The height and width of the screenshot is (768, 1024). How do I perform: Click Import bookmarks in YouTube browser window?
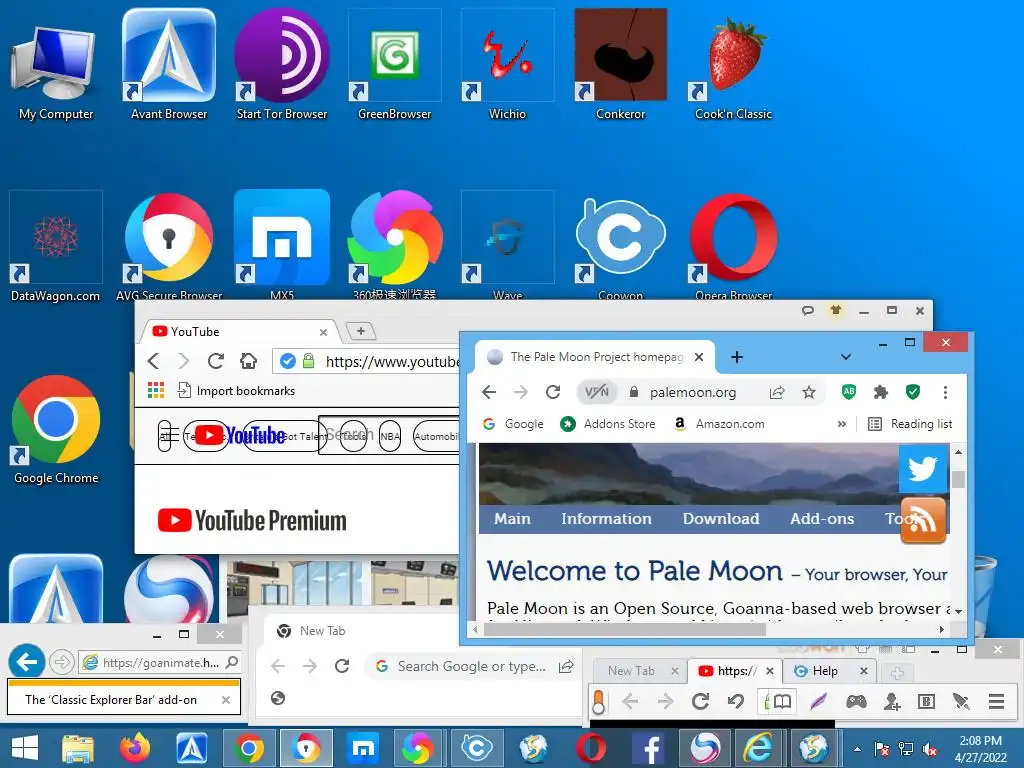pos(236,391)
